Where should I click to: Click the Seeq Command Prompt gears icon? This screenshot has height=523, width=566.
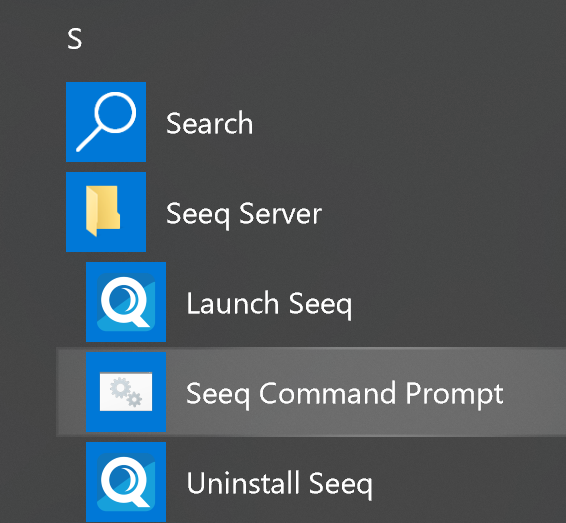tap(126, 392)
